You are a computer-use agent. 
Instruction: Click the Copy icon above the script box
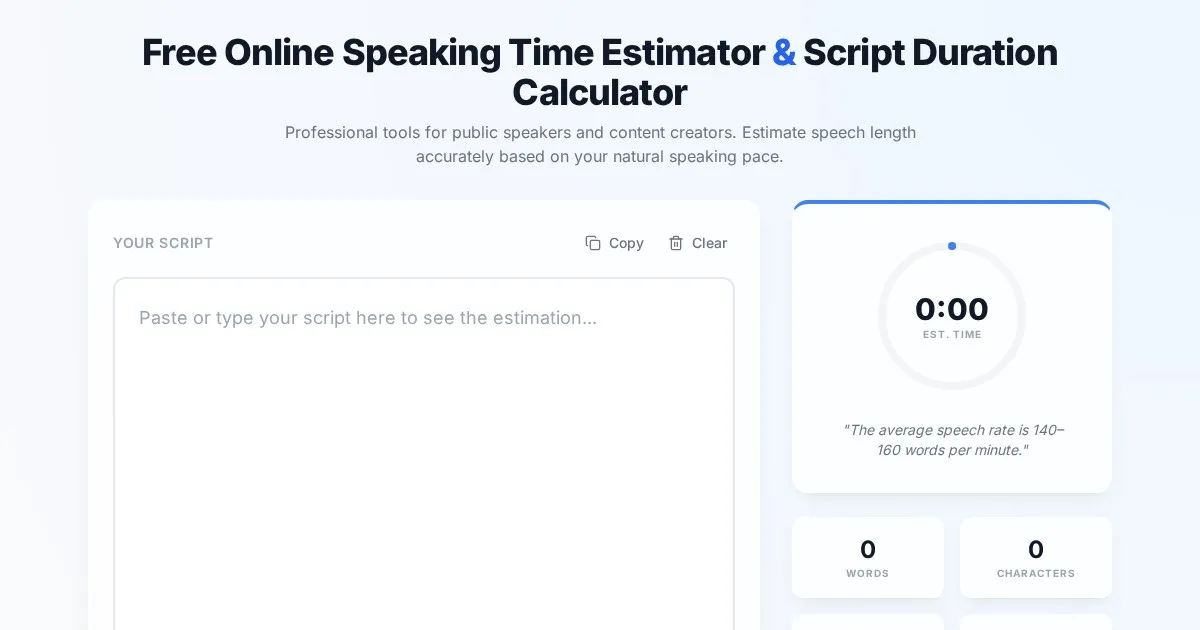pyautogui.click(x=593, y=243)
